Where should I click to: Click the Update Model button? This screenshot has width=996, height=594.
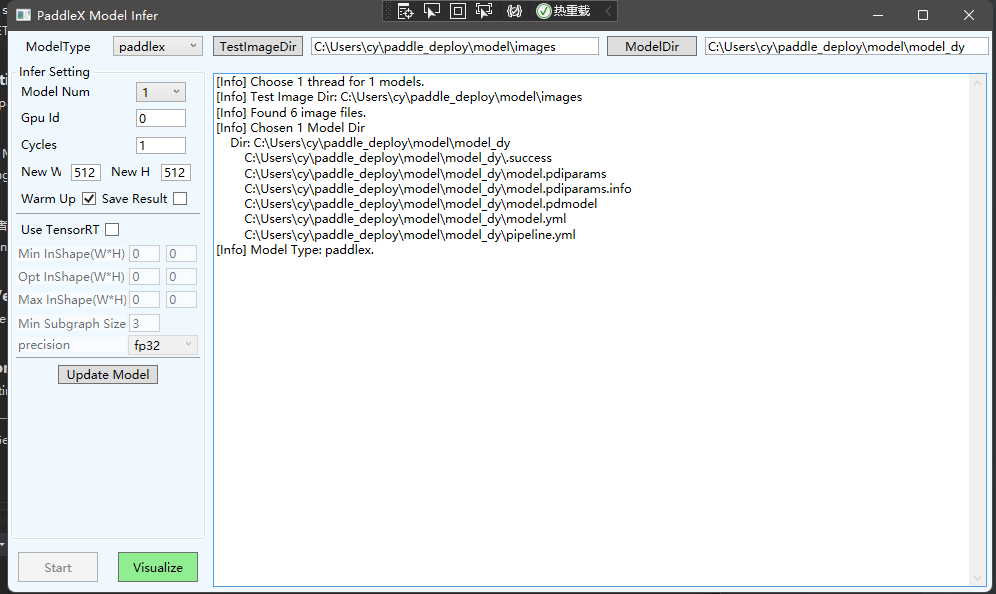[x=108, y=375]
